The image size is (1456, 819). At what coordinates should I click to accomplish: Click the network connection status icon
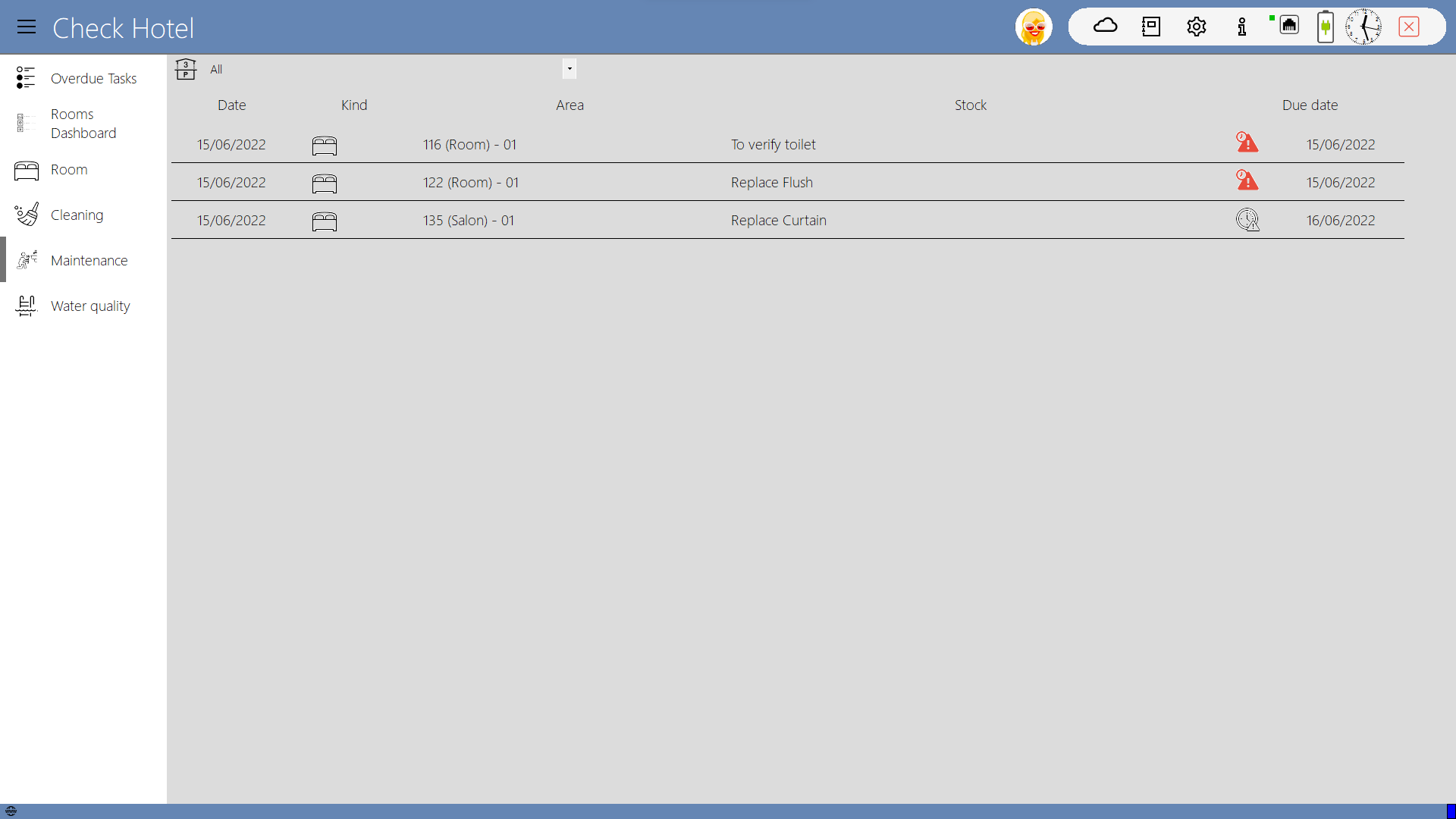1288,26
